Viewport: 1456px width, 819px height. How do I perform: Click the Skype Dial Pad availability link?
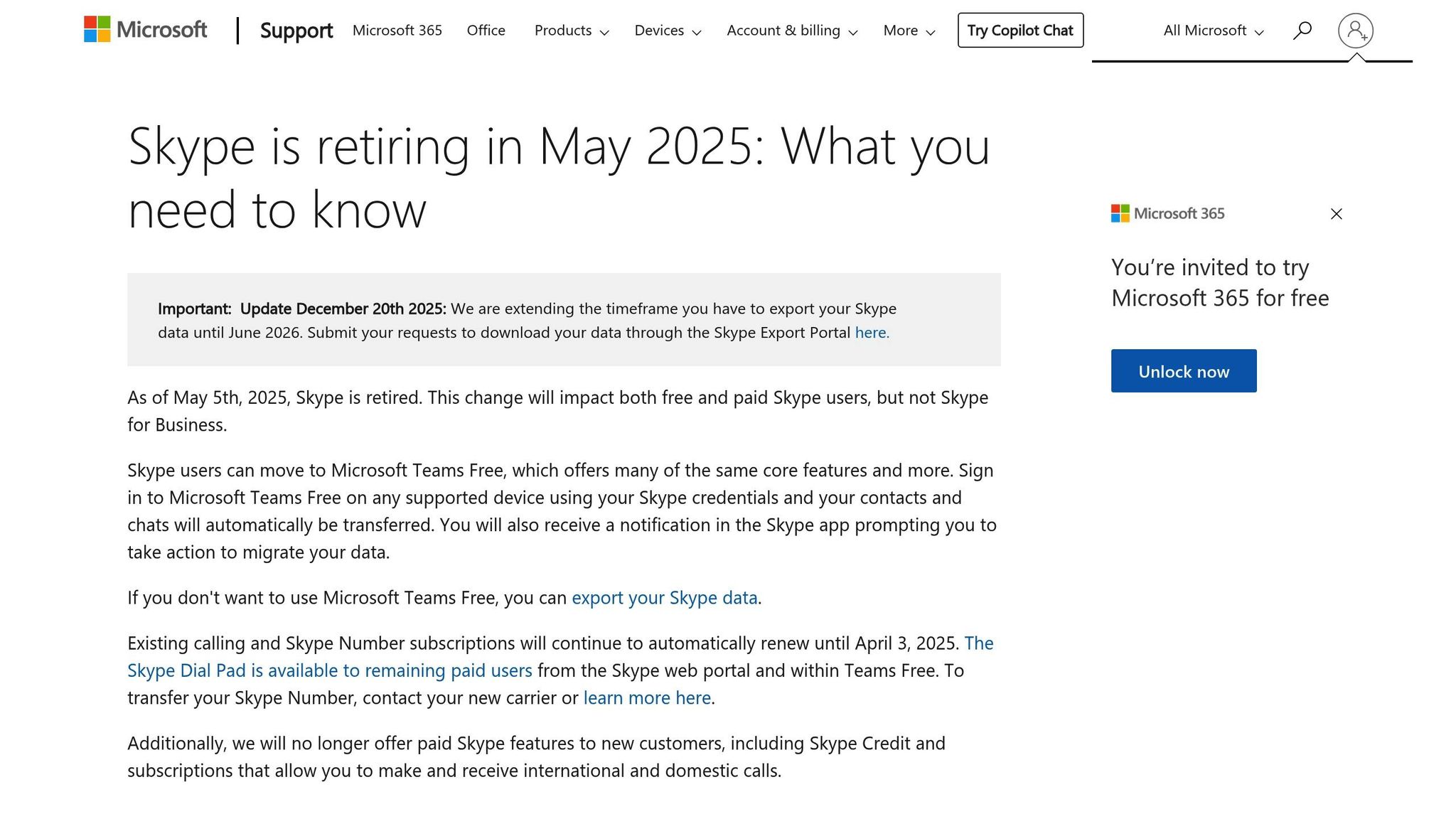[x=329, y=670]
